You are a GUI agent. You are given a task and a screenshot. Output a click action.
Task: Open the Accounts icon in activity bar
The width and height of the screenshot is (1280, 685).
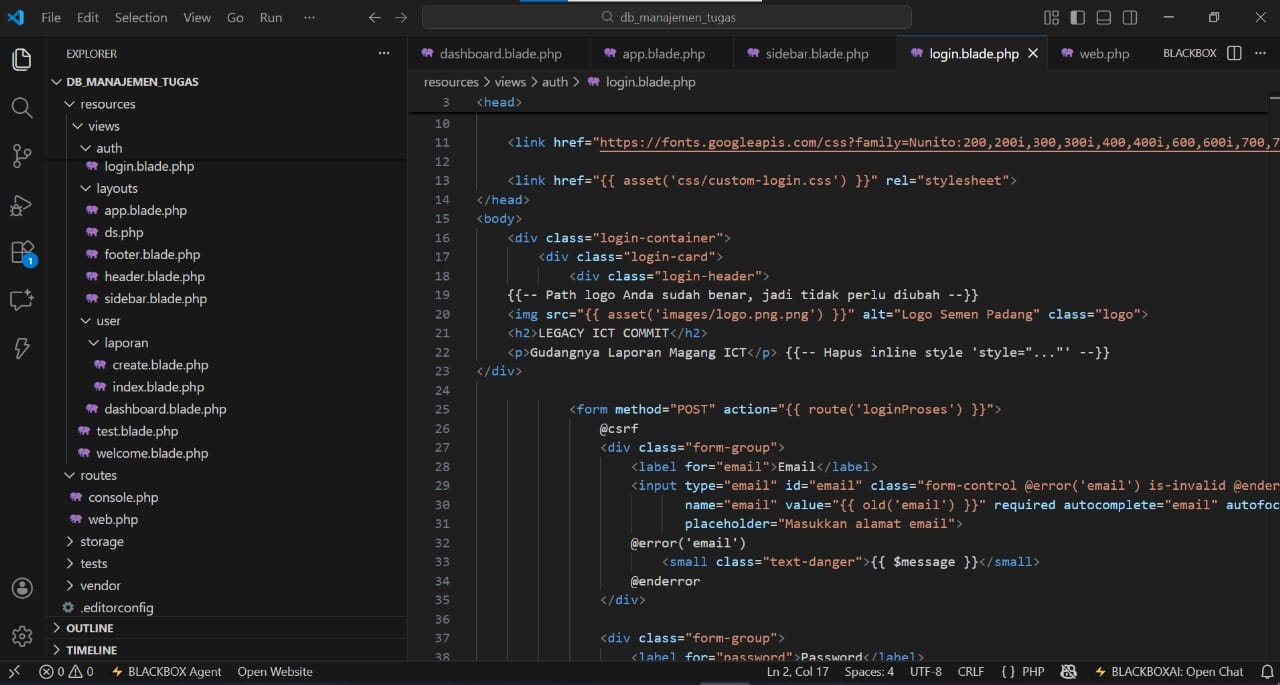click(x=22, y=589)
